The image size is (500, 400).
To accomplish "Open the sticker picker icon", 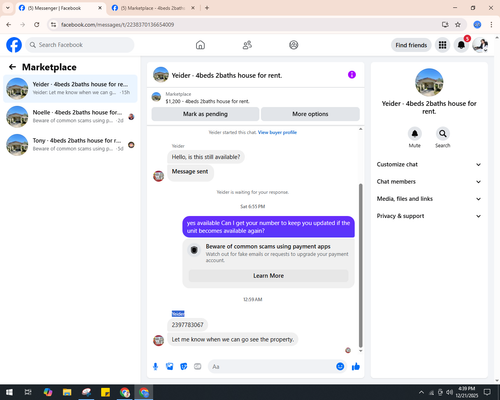I will pos(184,367).
